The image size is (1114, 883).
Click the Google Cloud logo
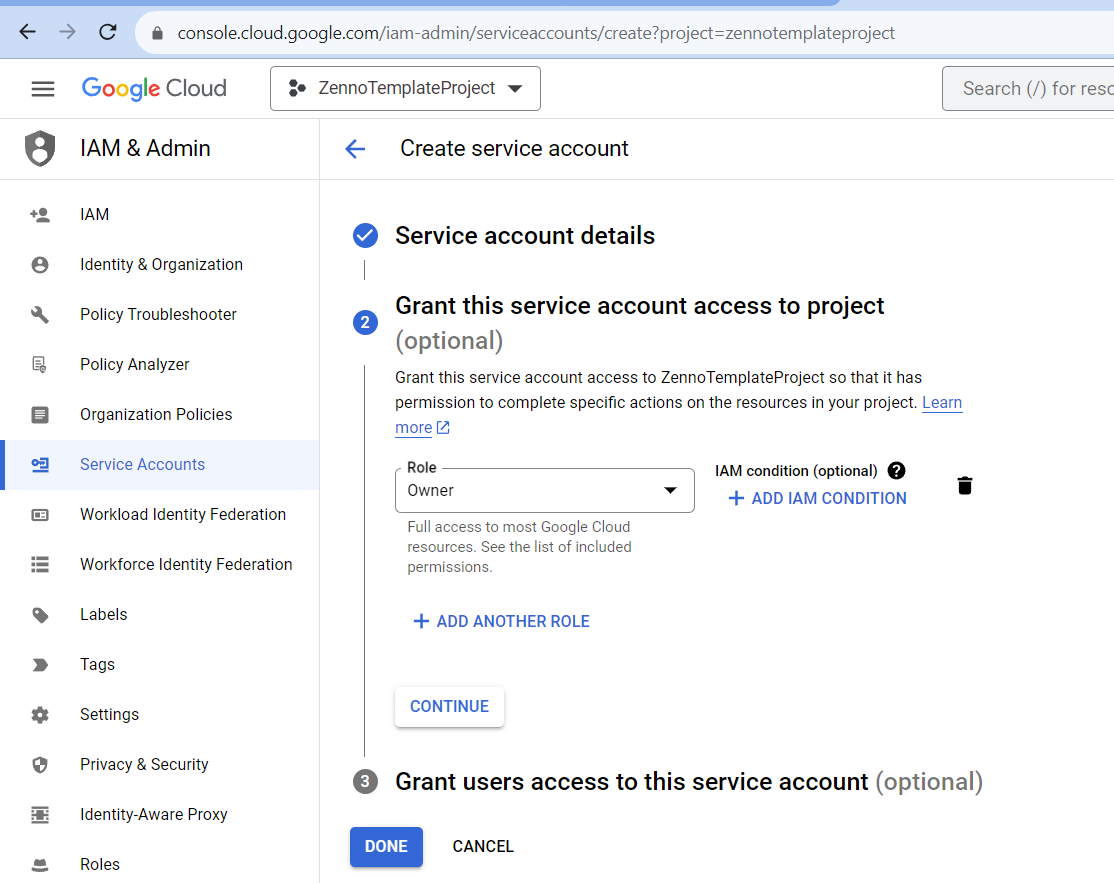154,88
